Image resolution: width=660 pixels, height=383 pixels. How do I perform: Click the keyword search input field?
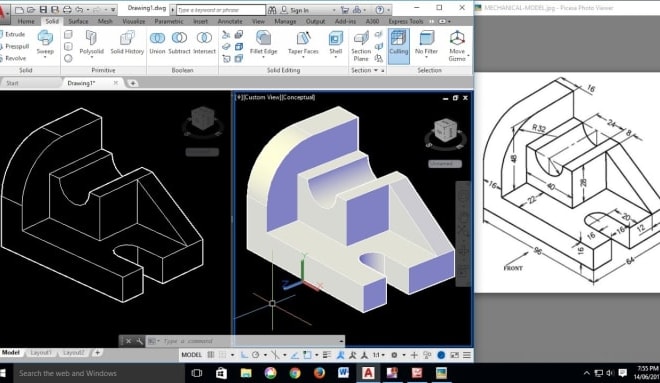point(221,10)
